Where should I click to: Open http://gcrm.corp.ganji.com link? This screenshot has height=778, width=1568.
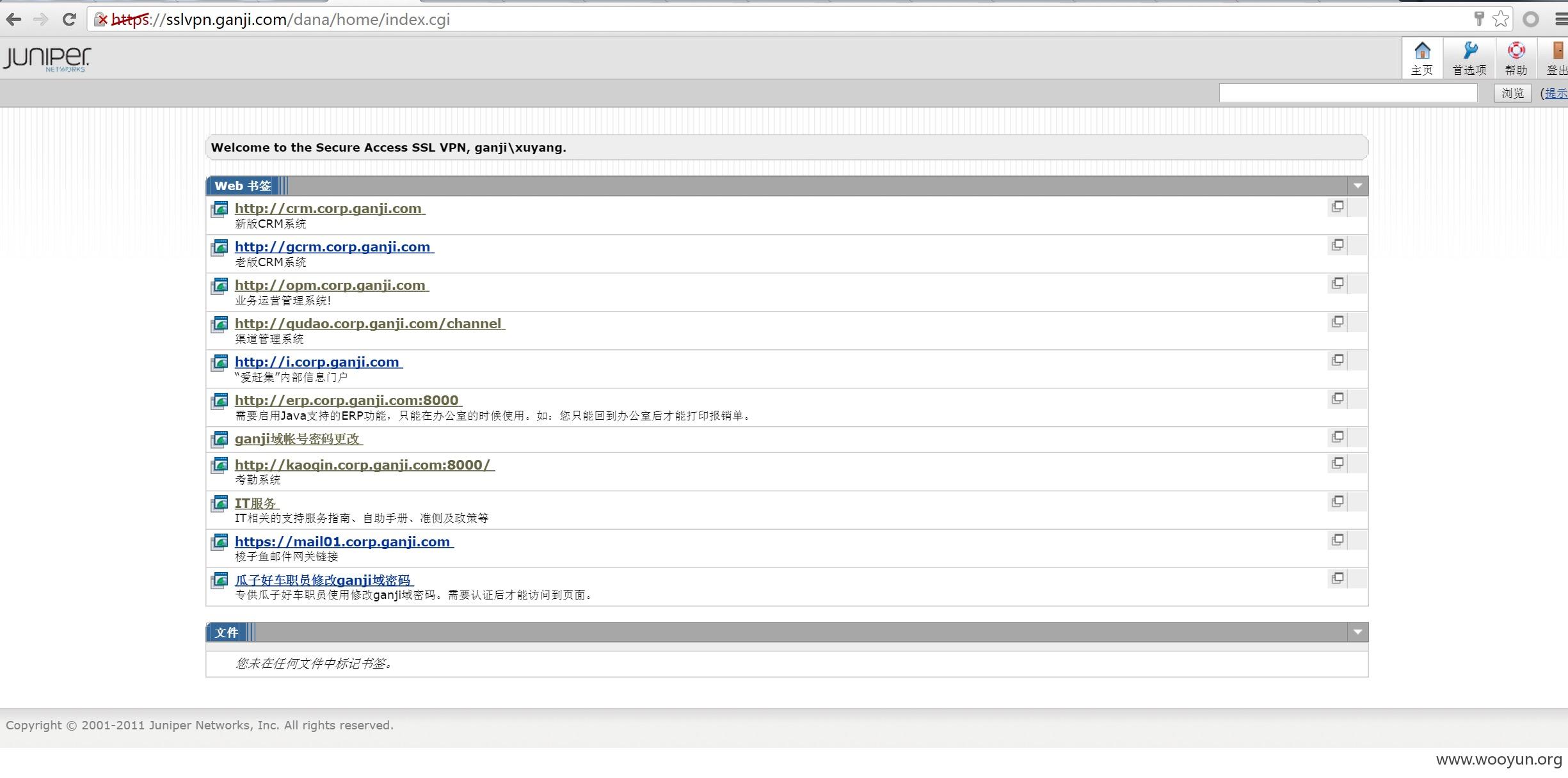pos(334,247)
